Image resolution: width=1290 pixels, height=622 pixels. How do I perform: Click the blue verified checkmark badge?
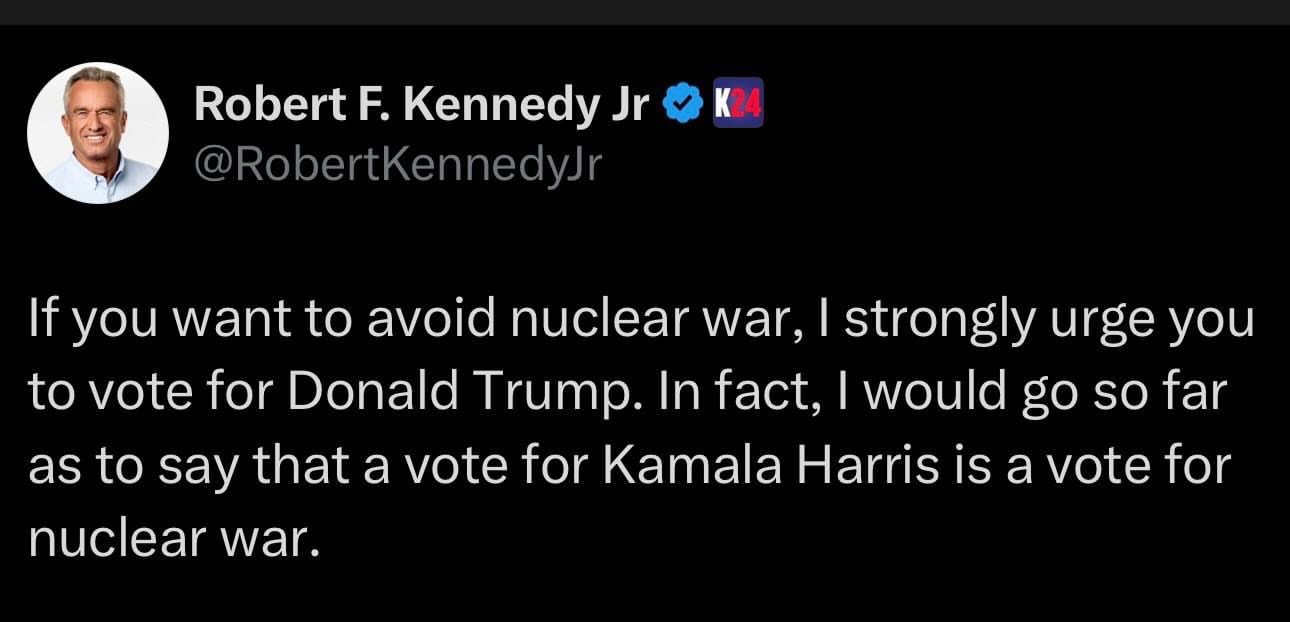tap(683, 103)
